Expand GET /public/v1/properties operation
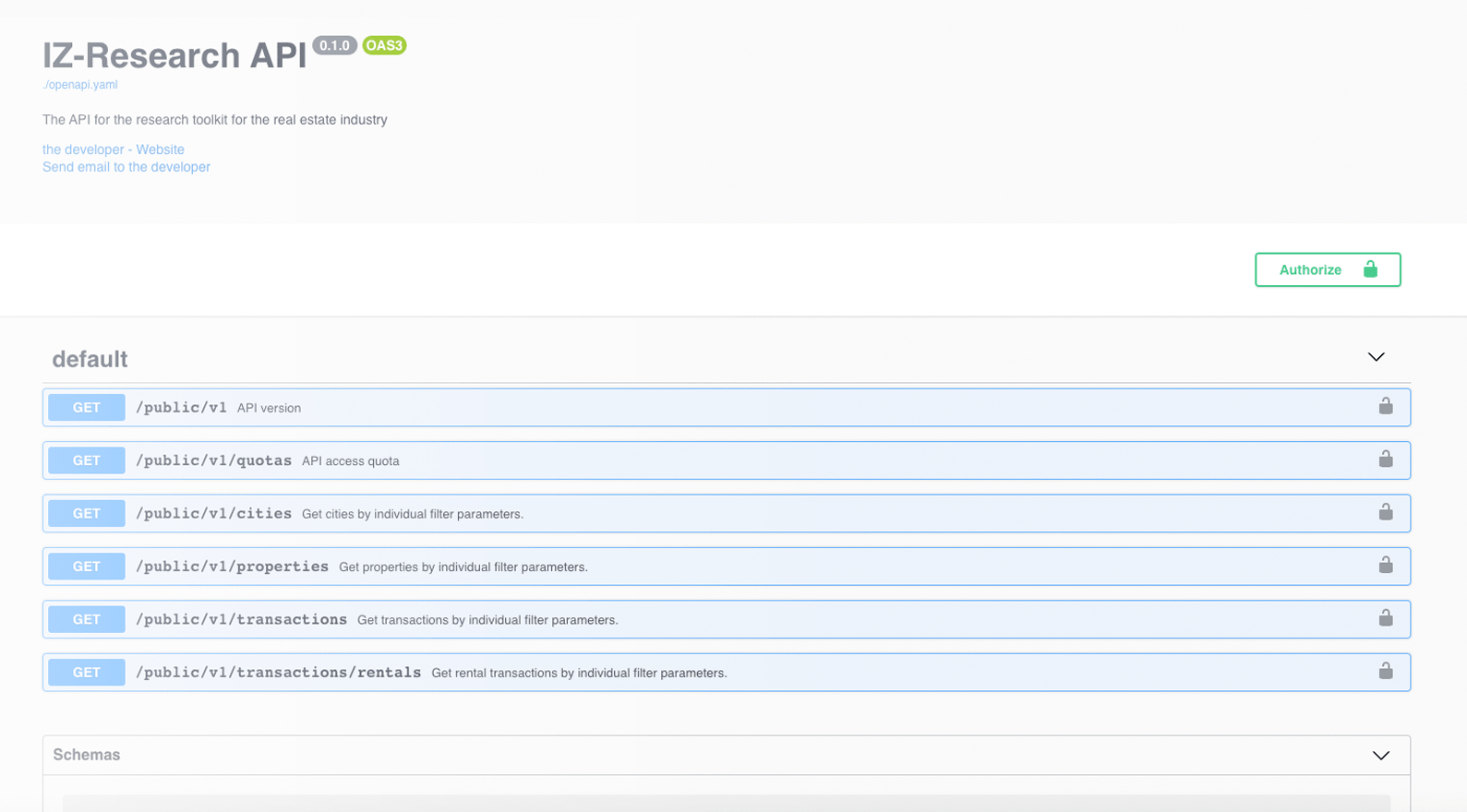The width and height of the screenshot is (1467, 812). coord(727,567)
